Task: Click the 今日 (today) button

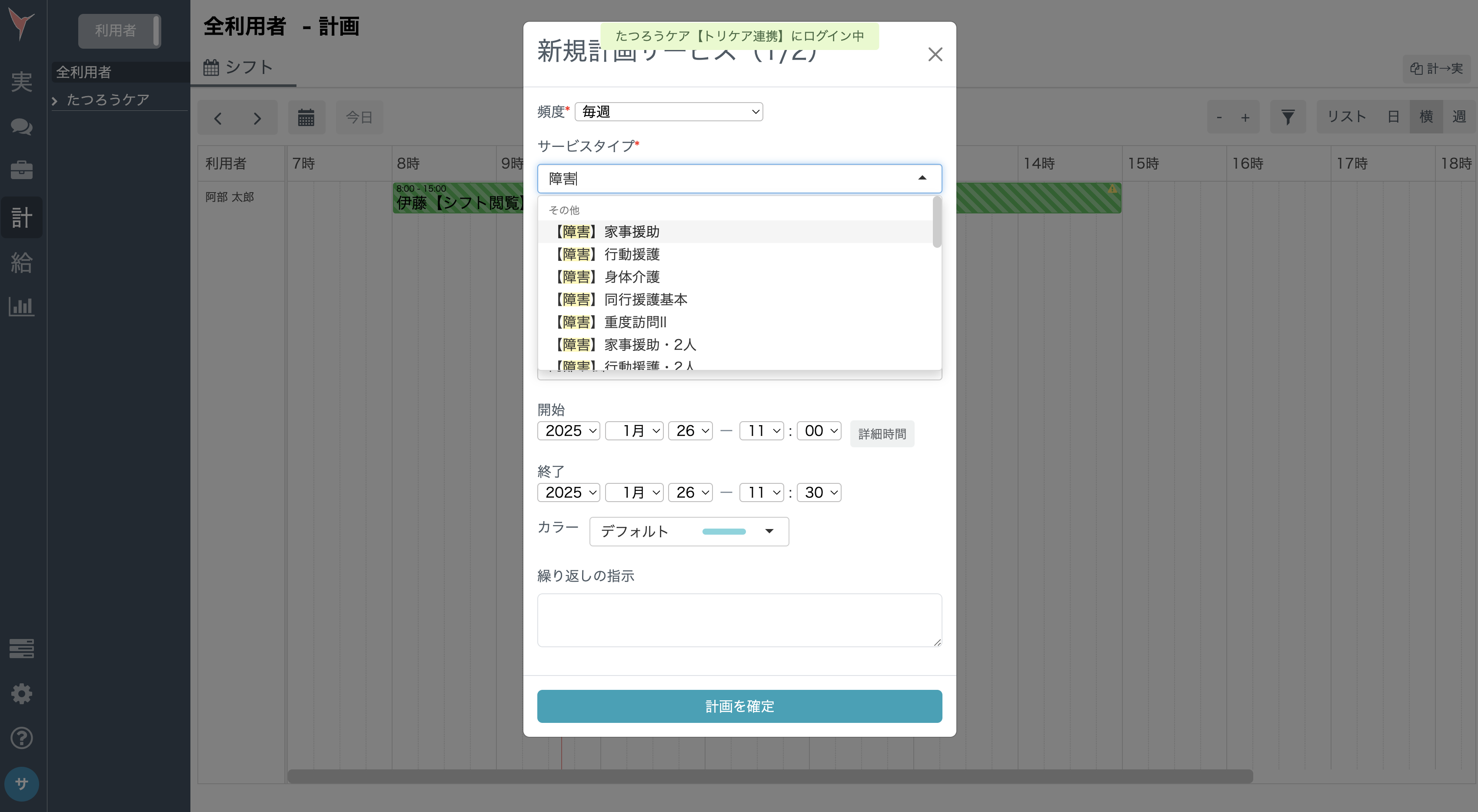Action: (359, 117)
